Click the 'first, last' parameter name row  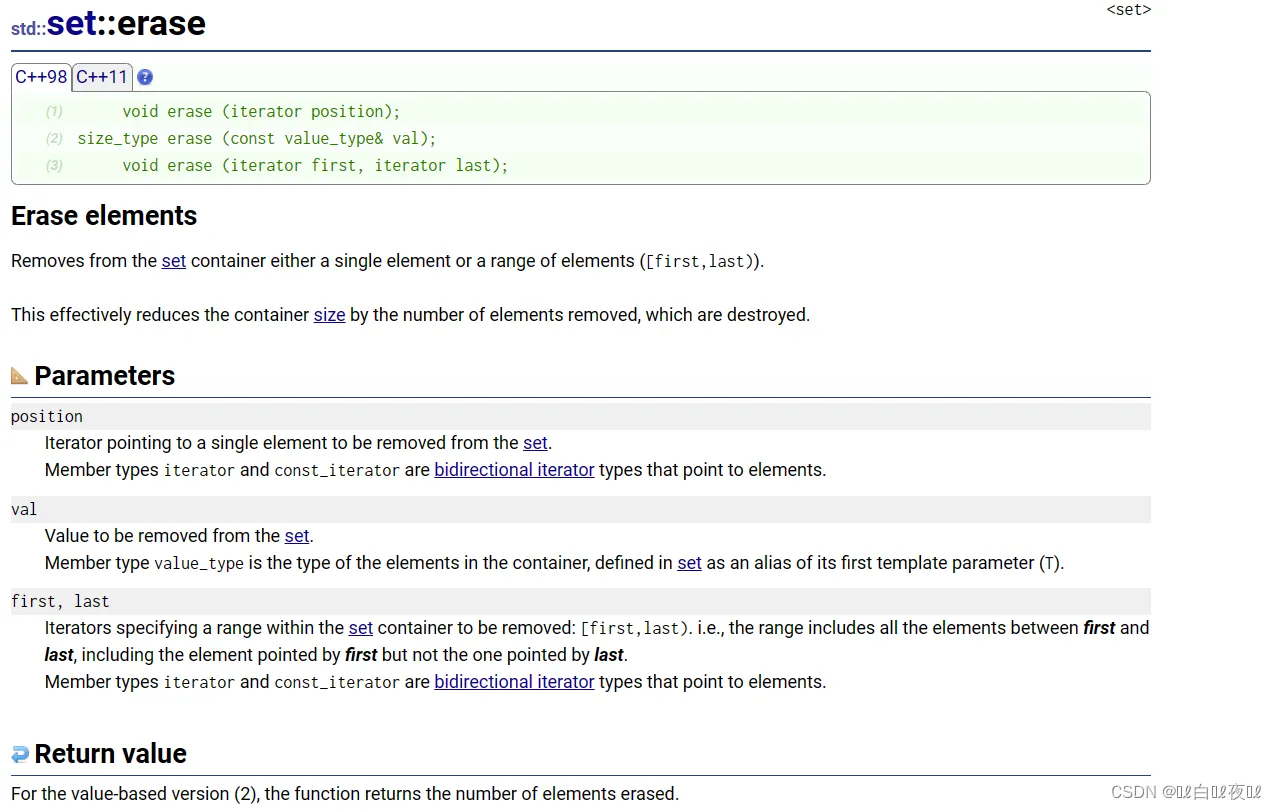60,602
